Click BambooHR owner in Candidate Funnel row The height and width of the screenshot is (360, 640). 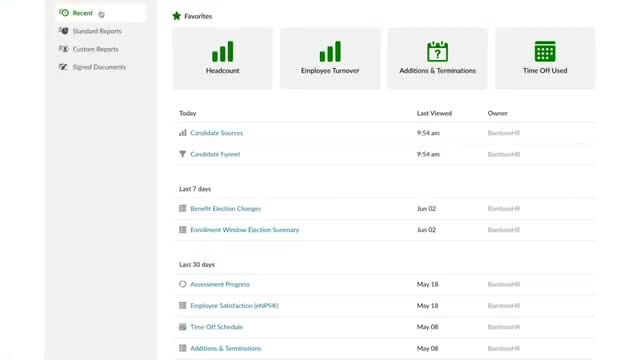pyautogui.click(x=504, y=154)
